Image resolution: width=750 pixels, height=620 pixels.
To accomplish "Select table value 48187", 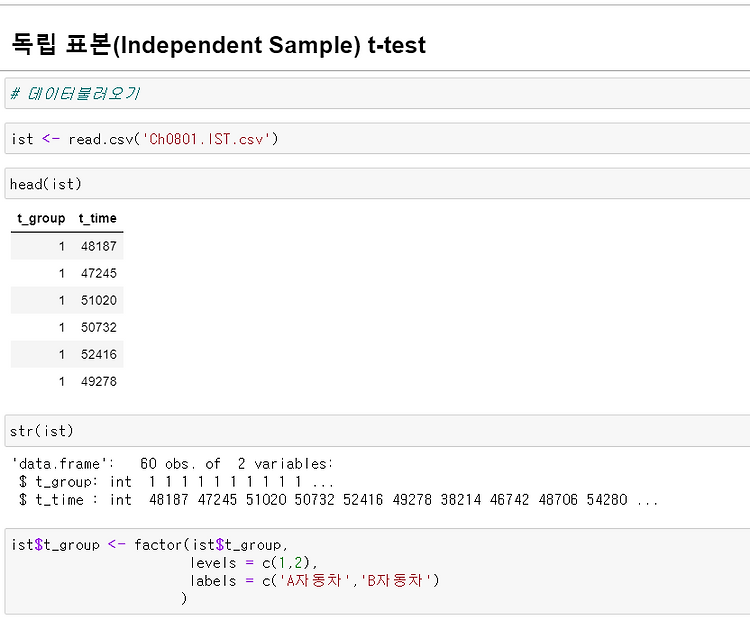I will click(99, 246).
